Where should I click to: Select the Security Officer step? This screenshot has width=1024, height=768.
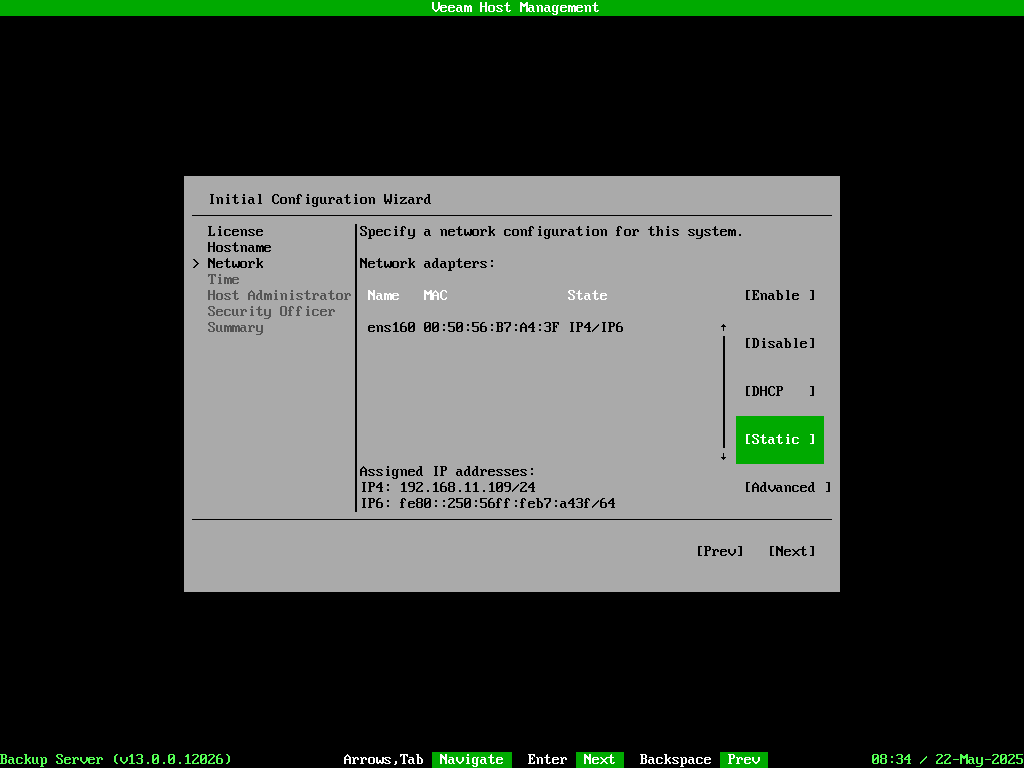271,312
